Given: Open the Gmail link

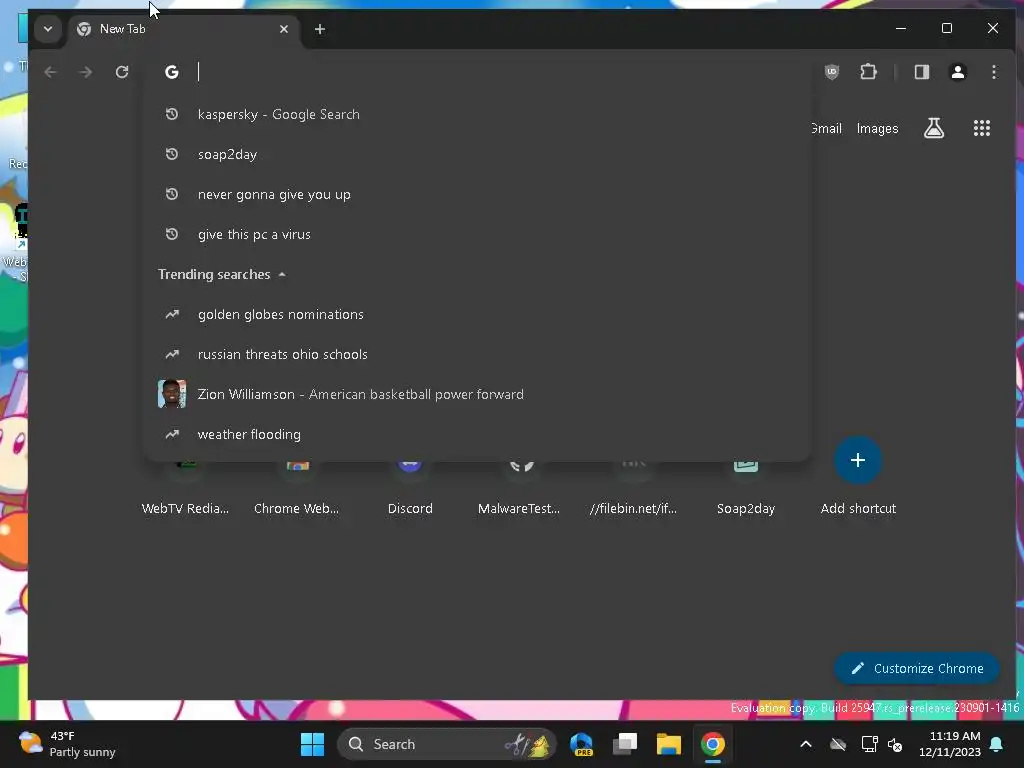Looking at the screenshot, I should [x=826, y=129].
